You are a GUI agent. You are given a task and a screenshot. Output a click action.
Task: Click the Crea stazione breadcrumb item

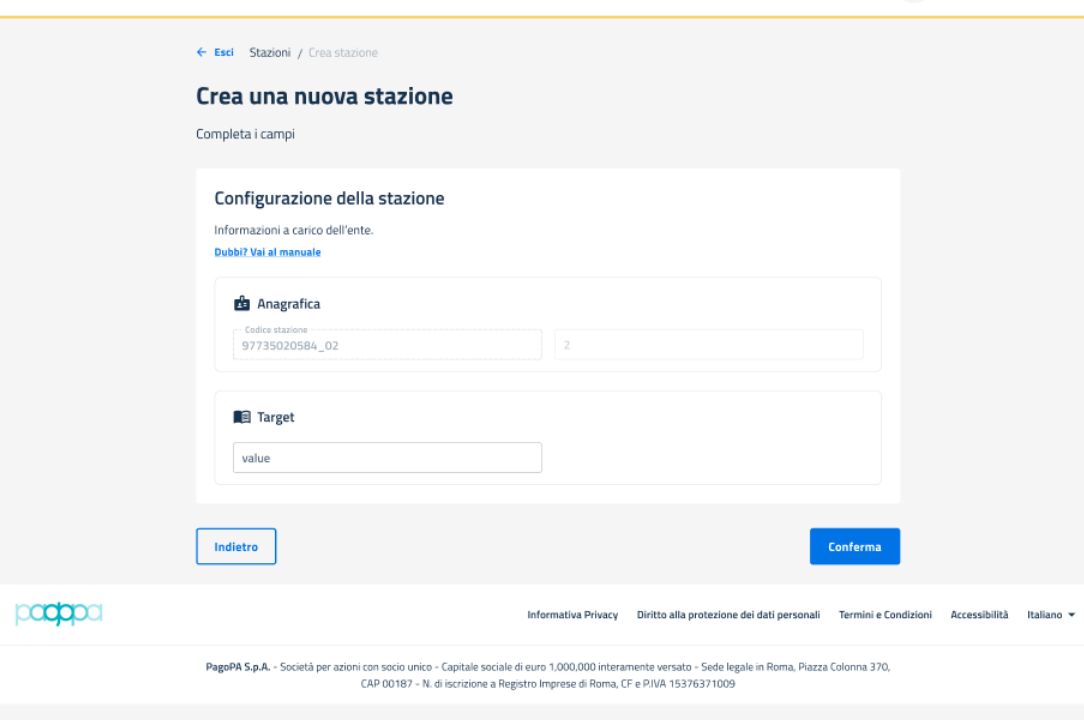[x=343, y=52]
